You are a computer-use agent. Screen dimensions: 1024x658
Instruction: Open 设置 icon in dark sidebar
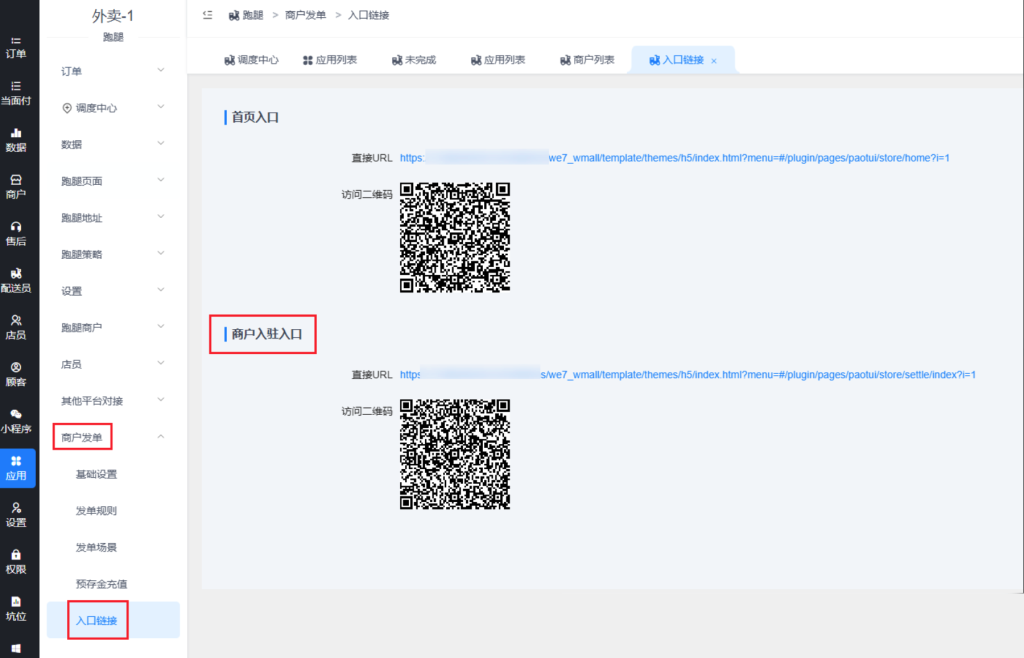coord(16,514)
